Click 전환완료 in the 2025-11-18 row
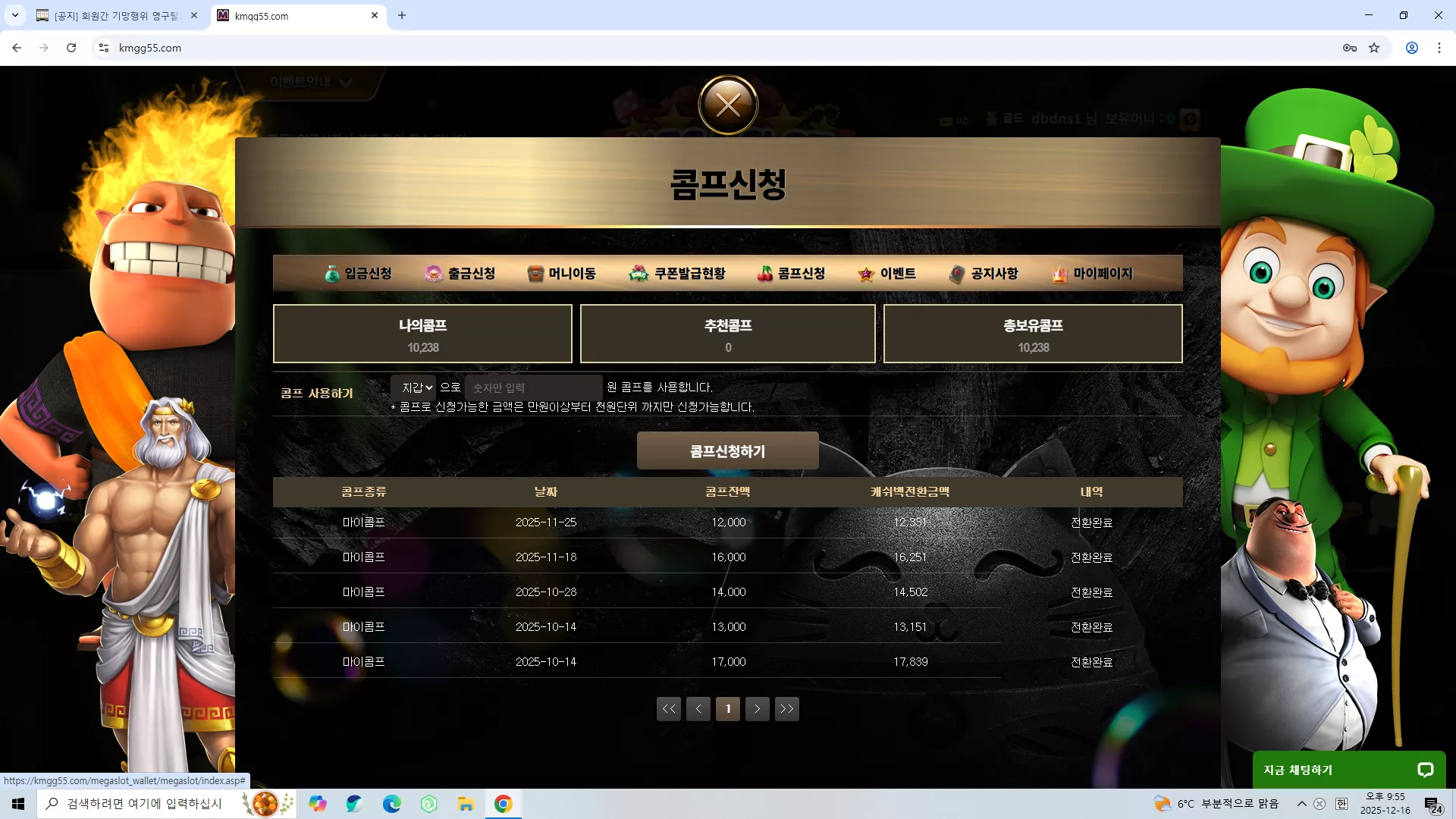The height and width of the screenshot is (819, 1456). (x=1092, y=557)
